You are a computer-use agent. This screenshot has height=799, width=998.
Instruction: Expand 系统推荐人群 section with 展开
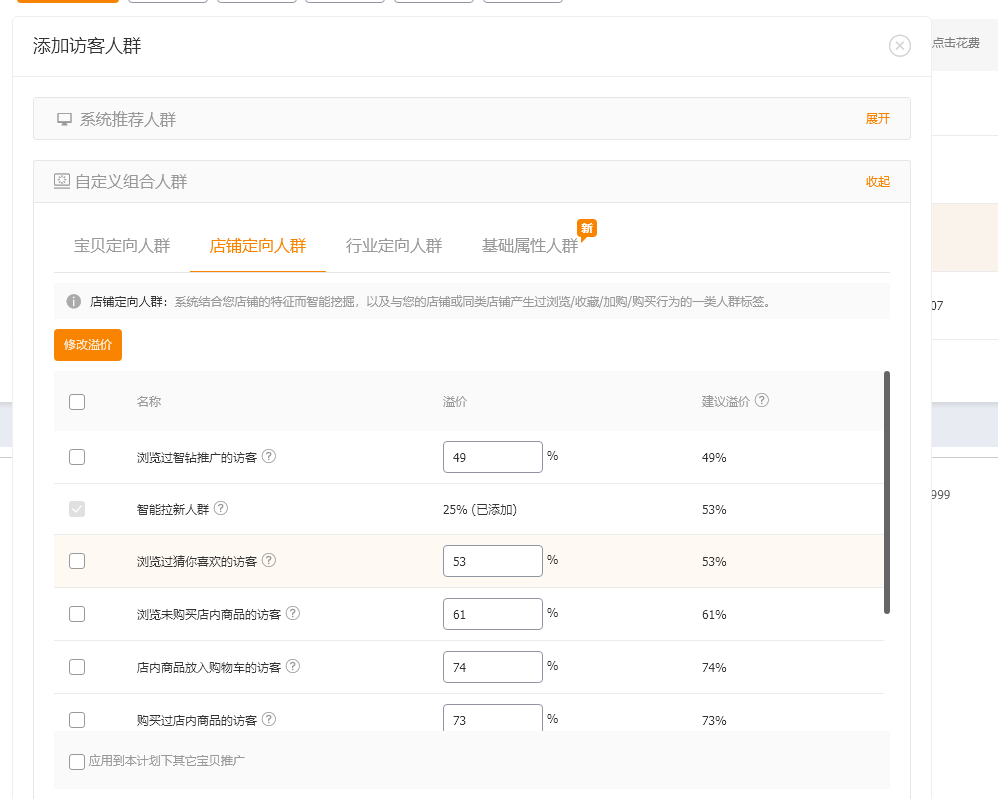877,119
